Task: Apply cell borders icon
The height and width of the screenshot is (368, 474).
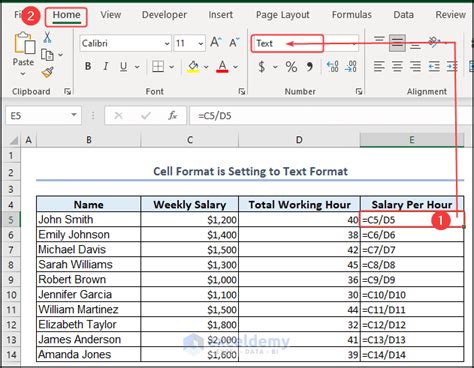Action: click(158, 66)
